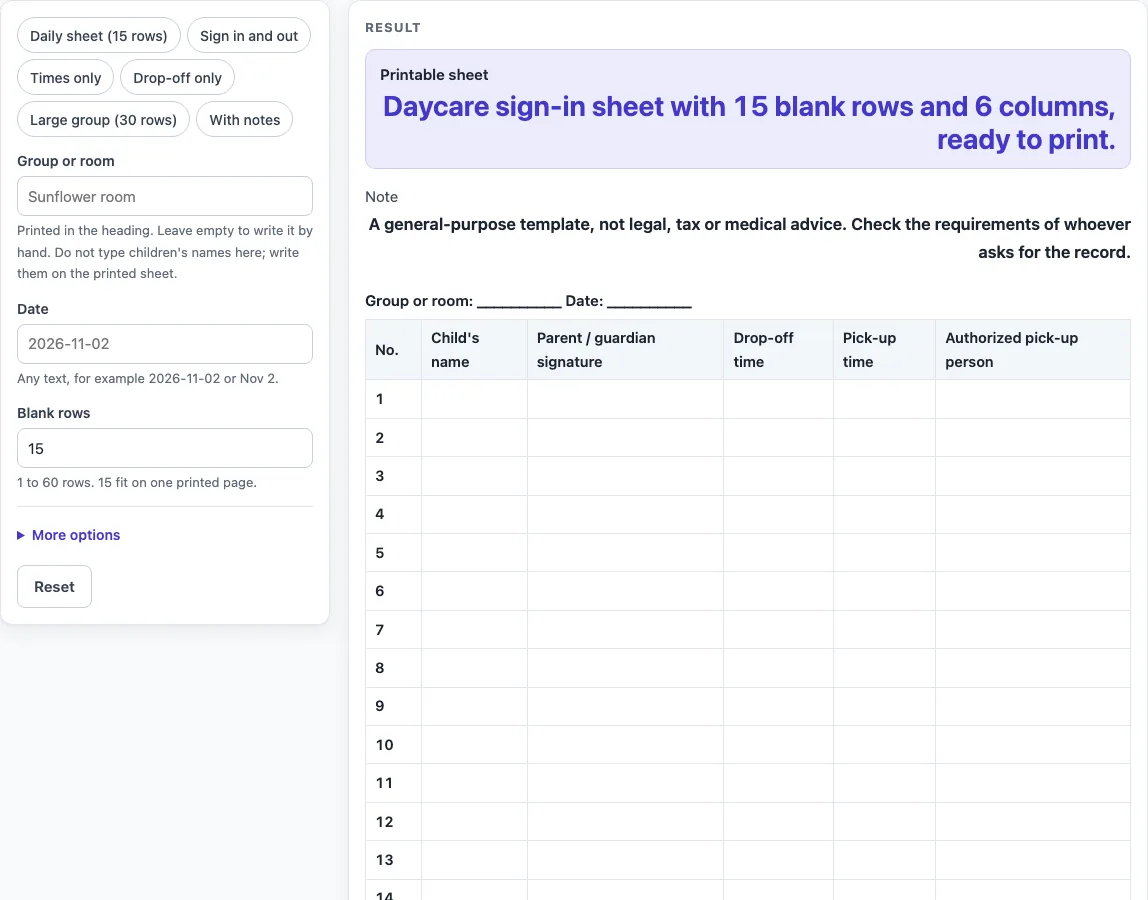Select the Times only preset

pyautogui.click(x=66, y=78)
